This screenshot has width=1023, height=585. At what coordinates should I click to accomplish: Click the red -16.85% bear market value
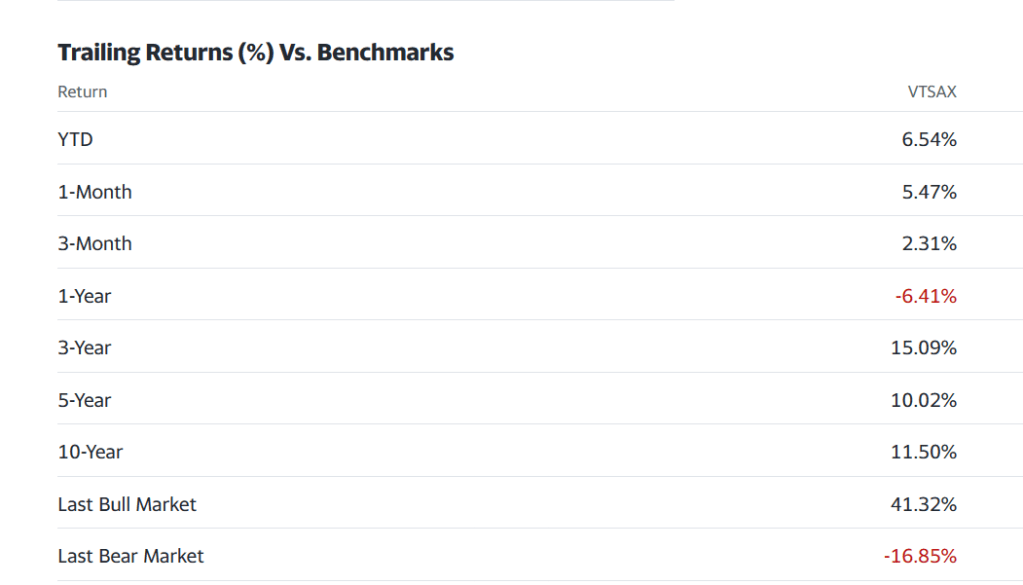click(x=920, y=556)
